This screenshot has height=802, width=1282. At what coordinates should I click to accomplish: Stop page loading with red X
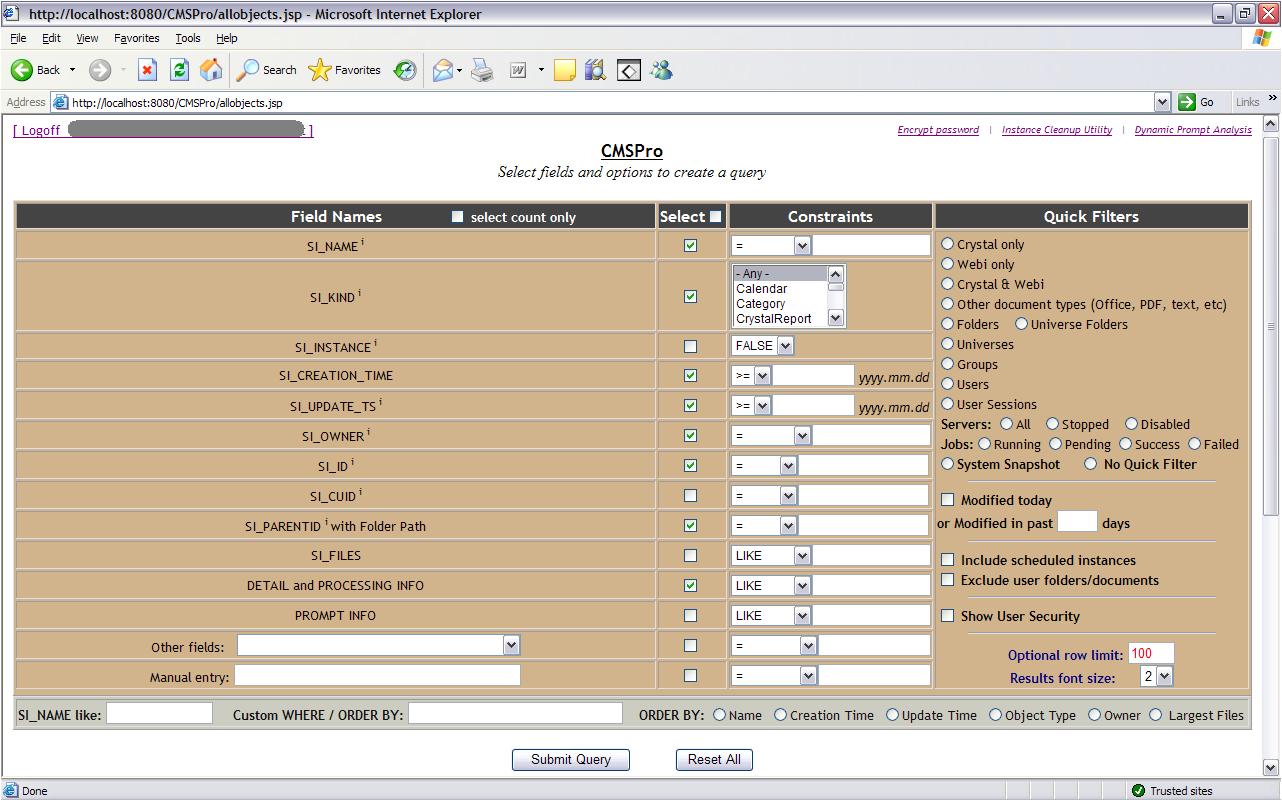148,70
